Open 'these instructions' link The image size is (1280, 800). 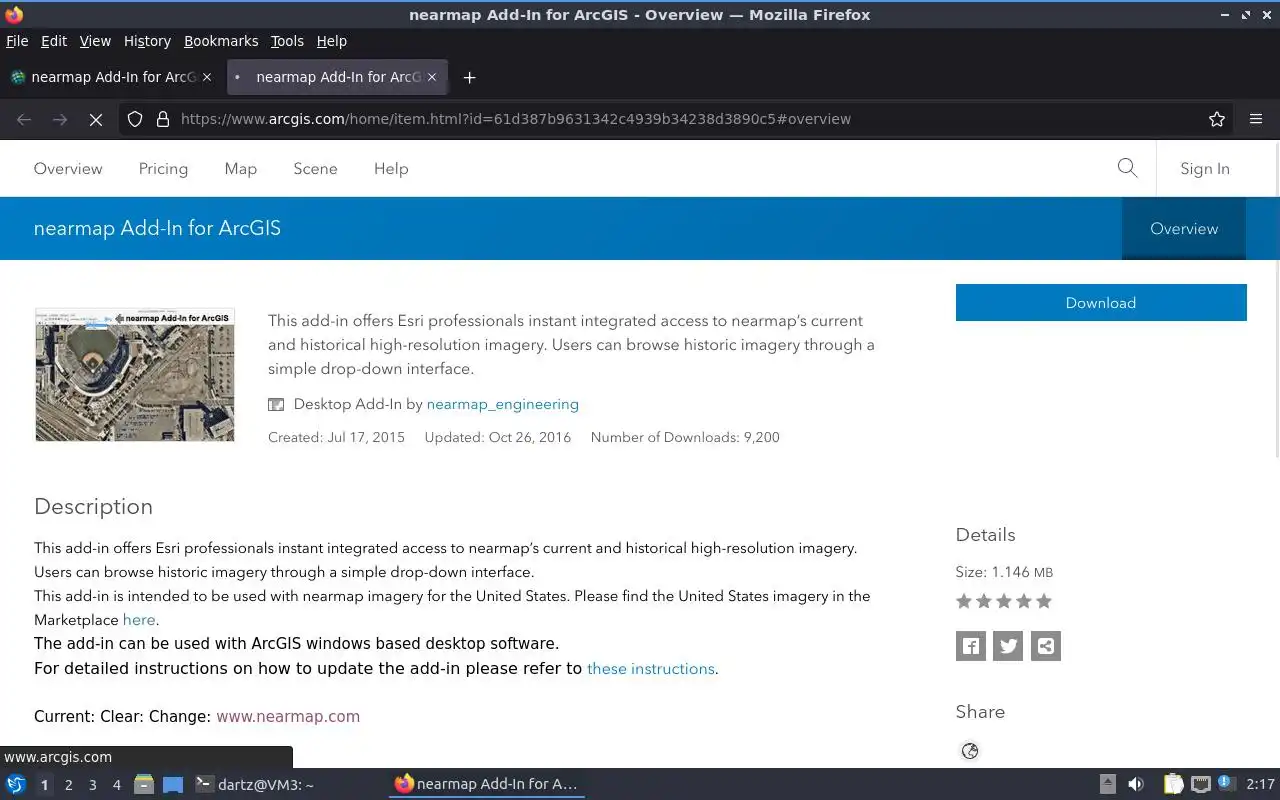point(651,669)
